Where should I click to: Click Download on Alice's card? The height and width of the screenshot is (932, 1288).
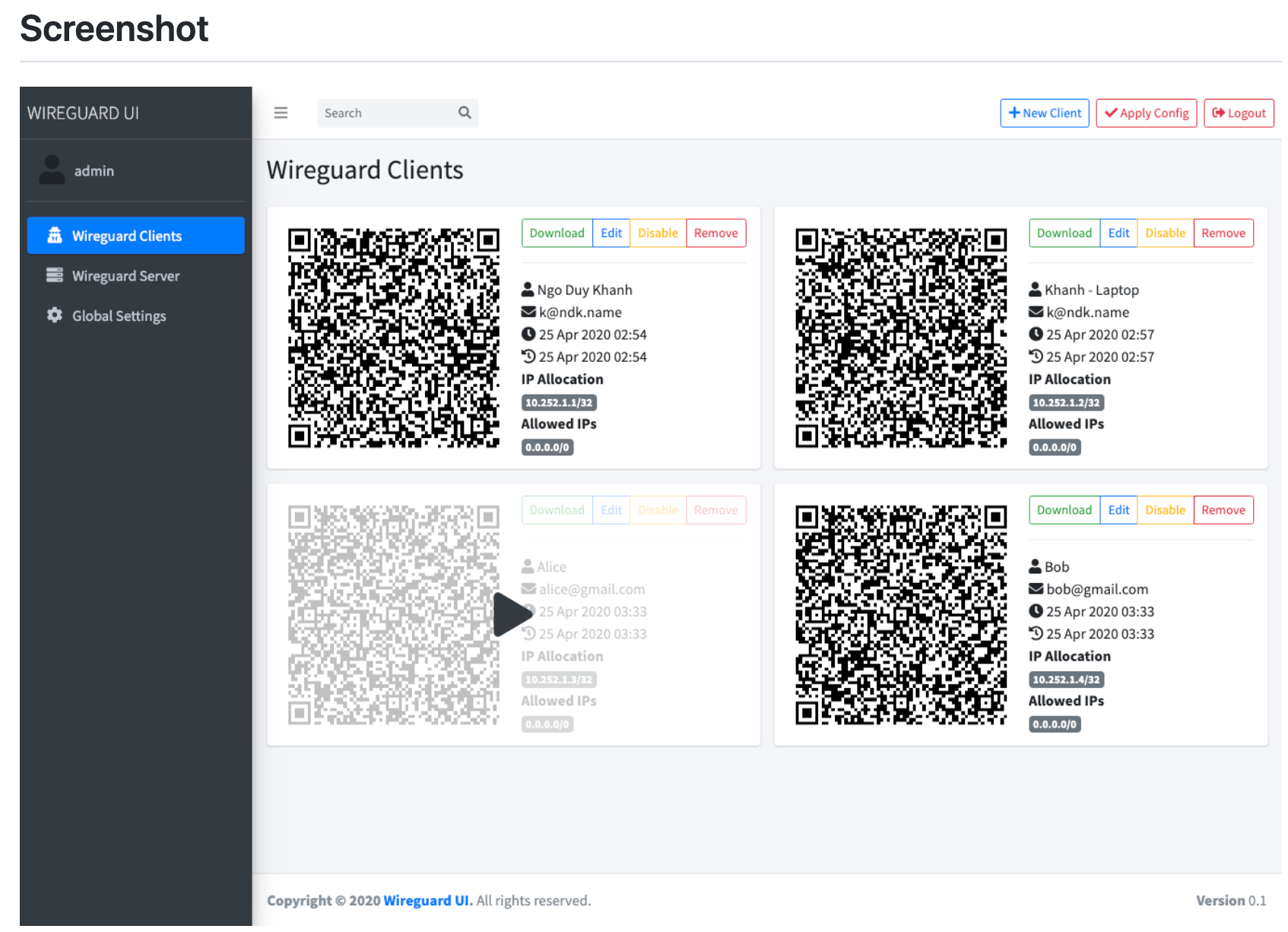(557, 509)
